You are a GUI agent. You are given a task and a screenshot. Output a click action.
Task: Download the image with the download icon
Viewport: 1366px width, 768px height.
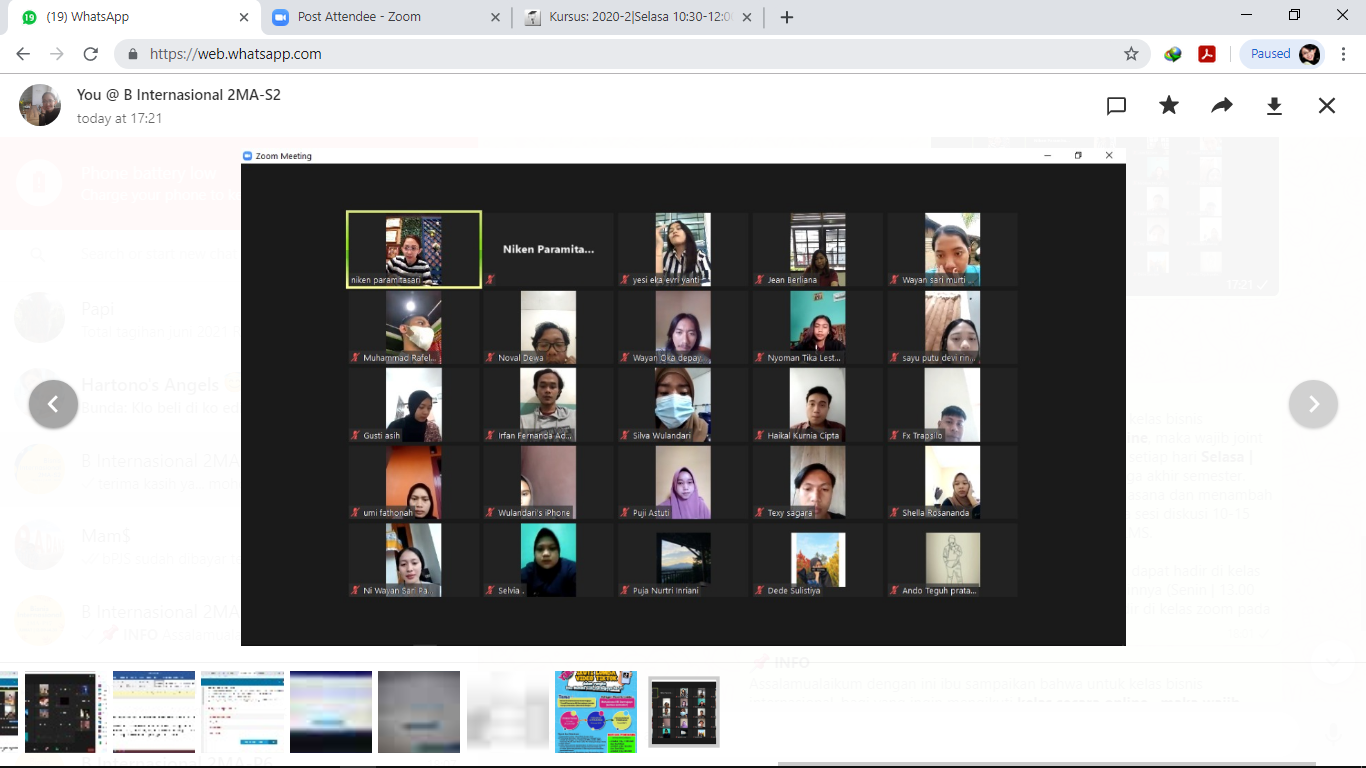1274,106
